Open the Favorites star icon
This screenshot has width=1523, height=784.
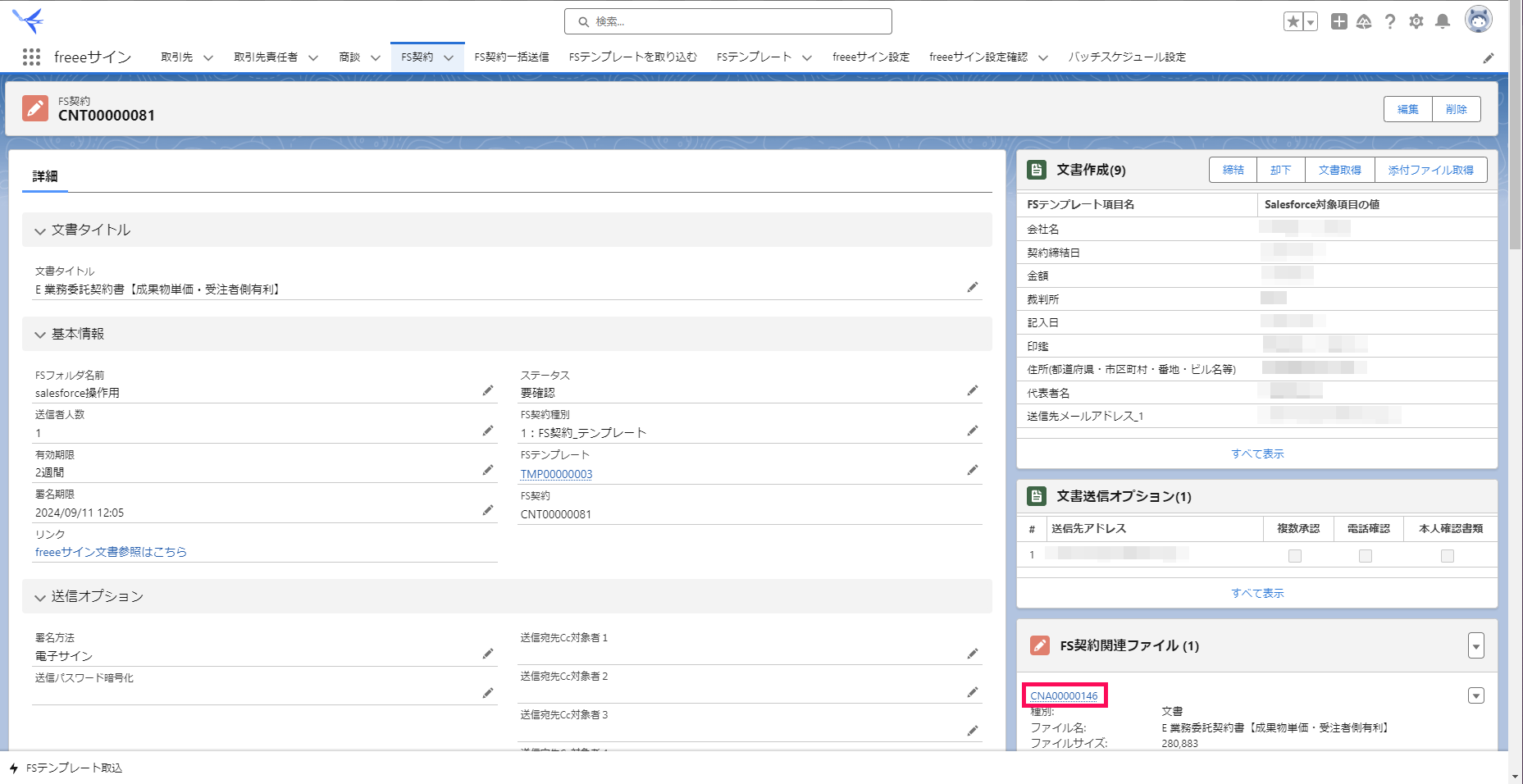pyautogui.click(x=1293, y=22)
